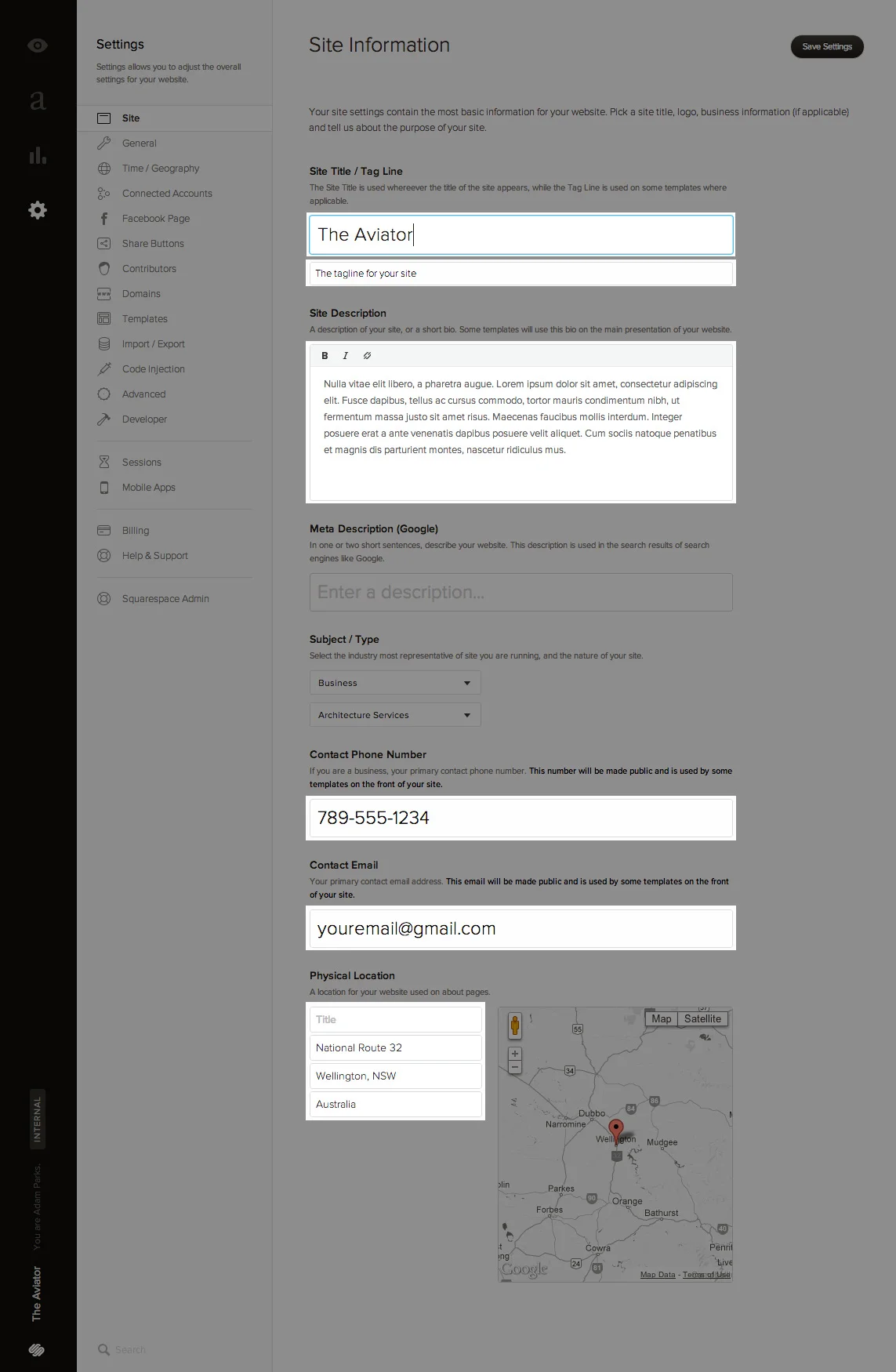Click the Templates layout icon
Image resolution: width=896 pixels, height=1372 pixels.
103,319
